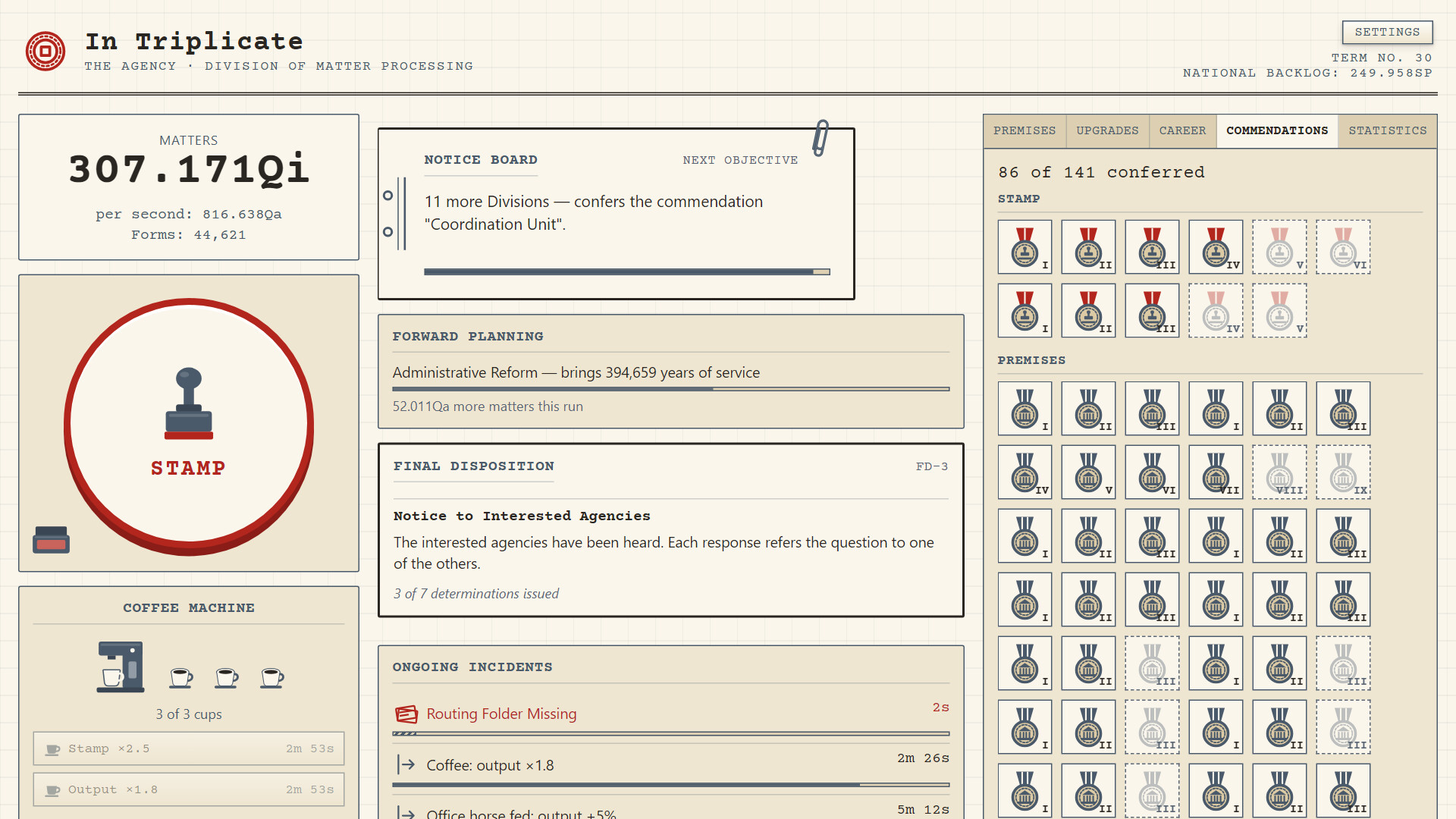The height and width of the screenshot is (819, 1456).
Task: Click the first coffee cup beside the machine
Action: [180, 677]
